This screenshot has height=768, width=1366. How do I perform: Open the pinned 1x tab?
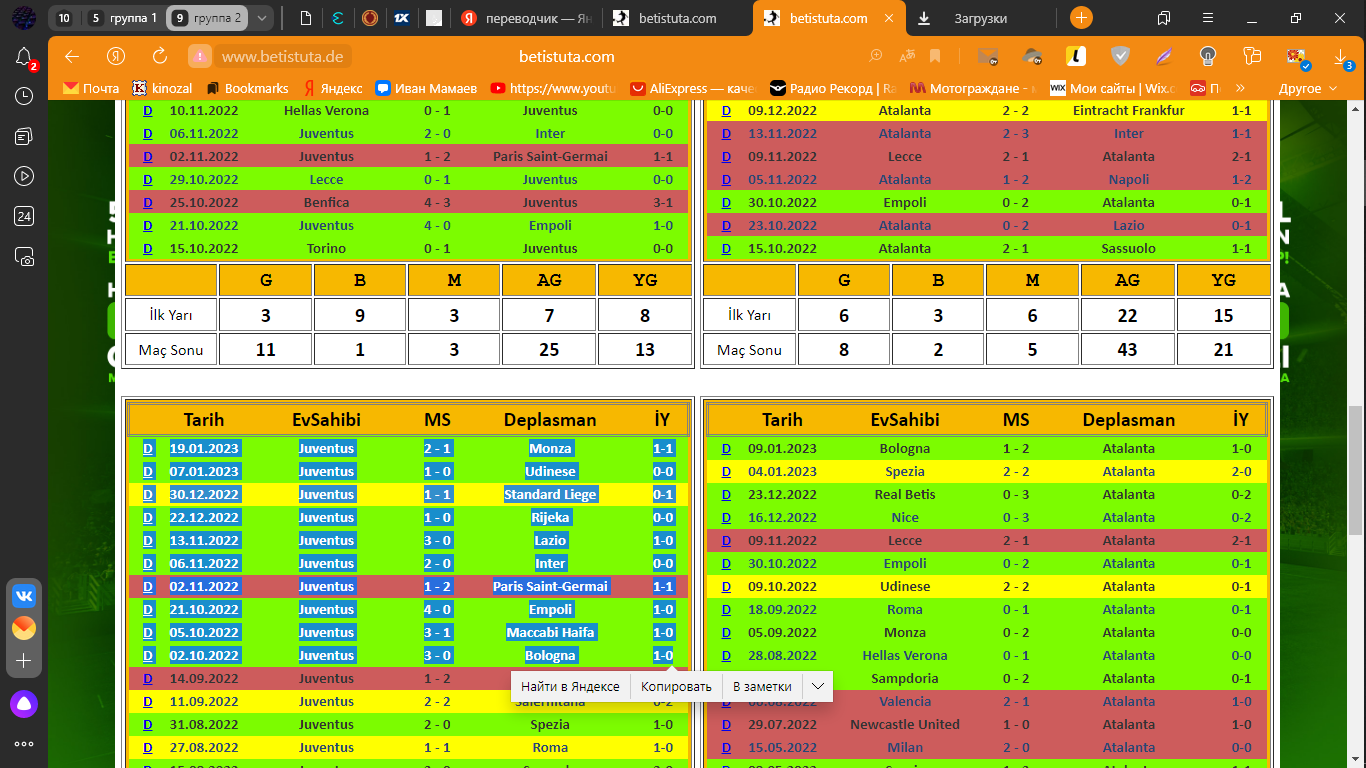pyautogui.click(x=401, y=18)
